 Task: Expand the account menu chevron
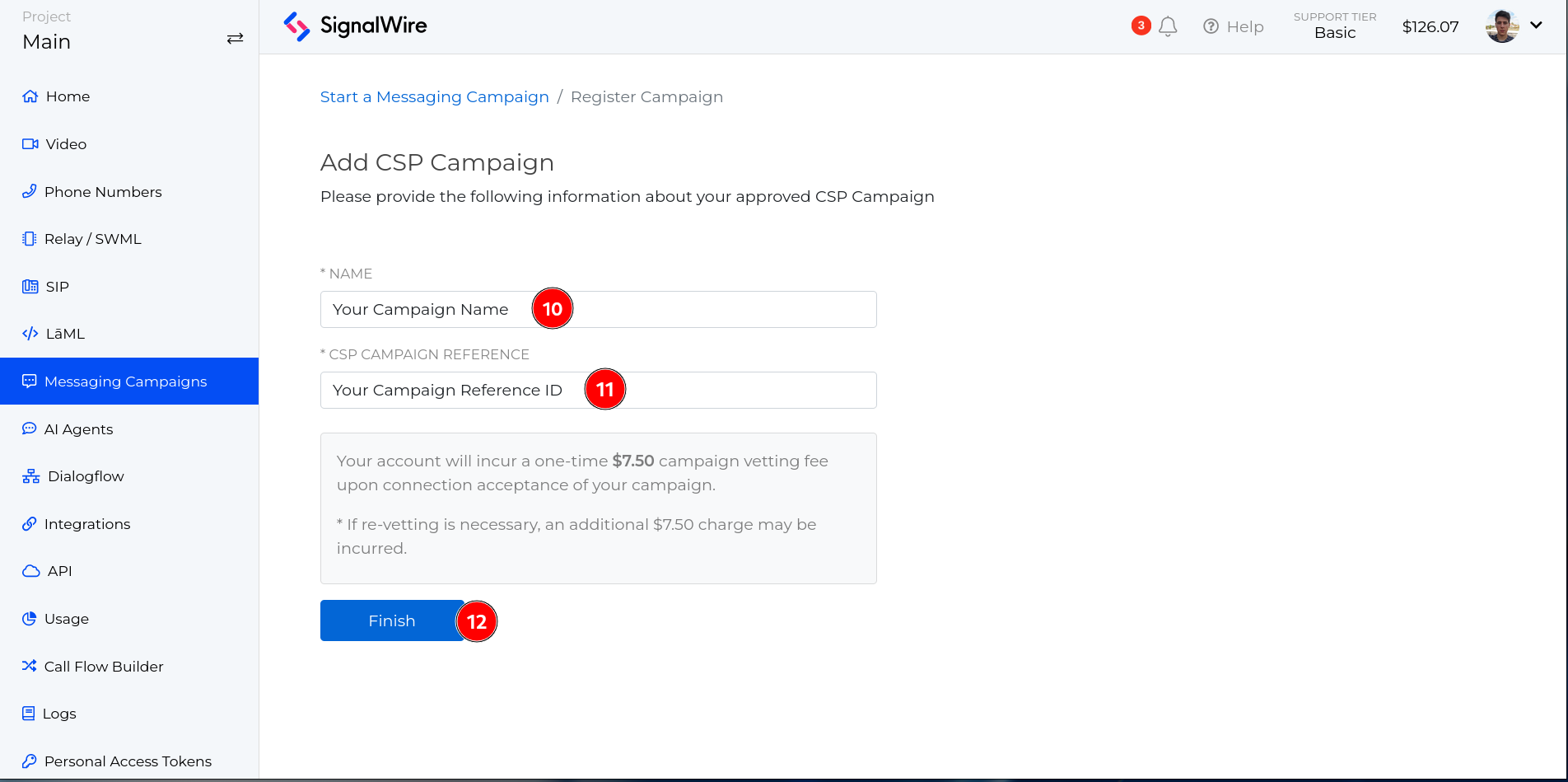pos(1537,25)
